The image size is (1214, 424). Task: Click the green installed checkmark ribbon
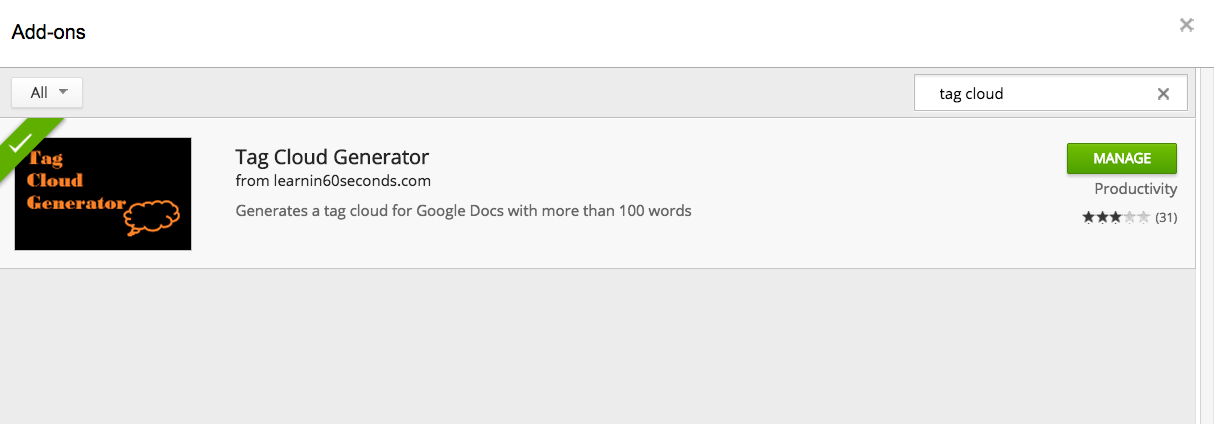coord(24,144)
